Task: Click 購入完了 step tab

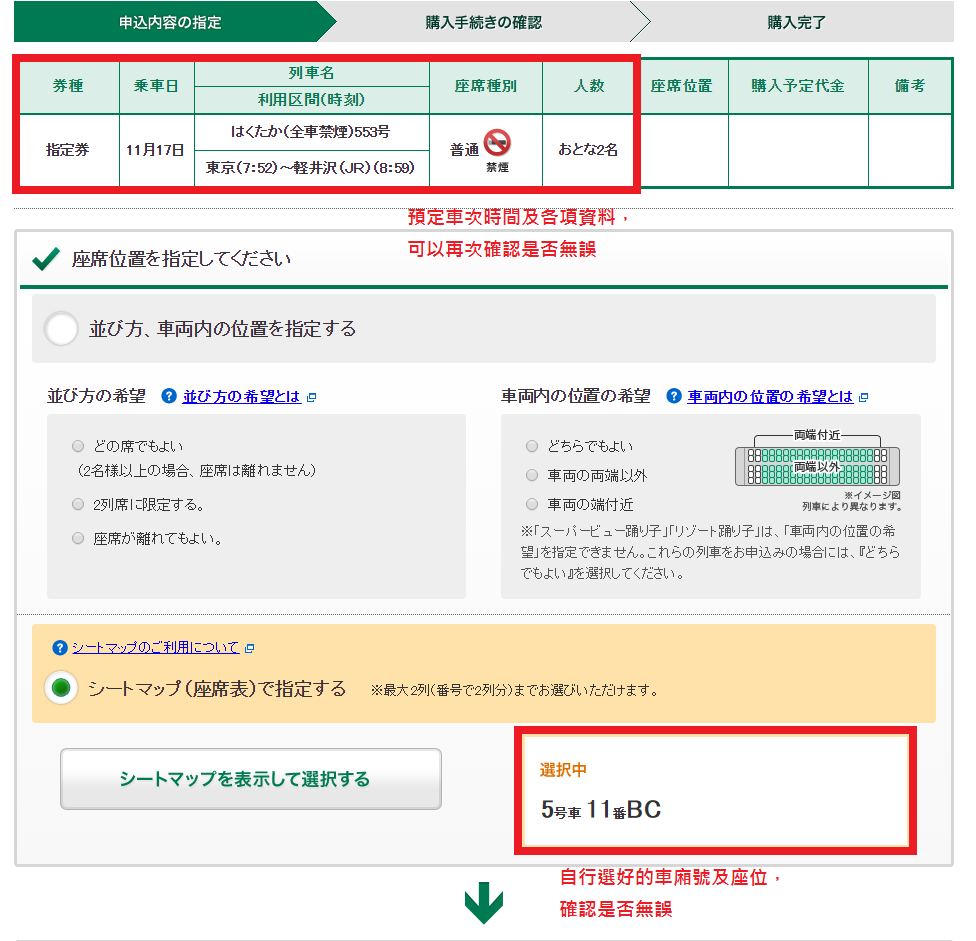Action: click(x=796, y=22)
